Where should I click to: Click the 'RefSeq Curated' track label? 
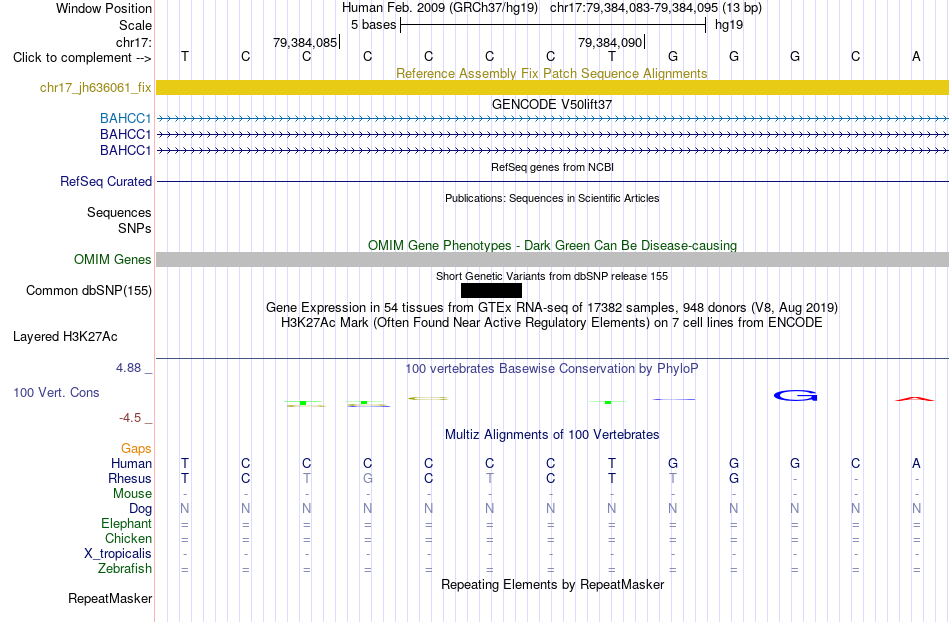[106, 181]
